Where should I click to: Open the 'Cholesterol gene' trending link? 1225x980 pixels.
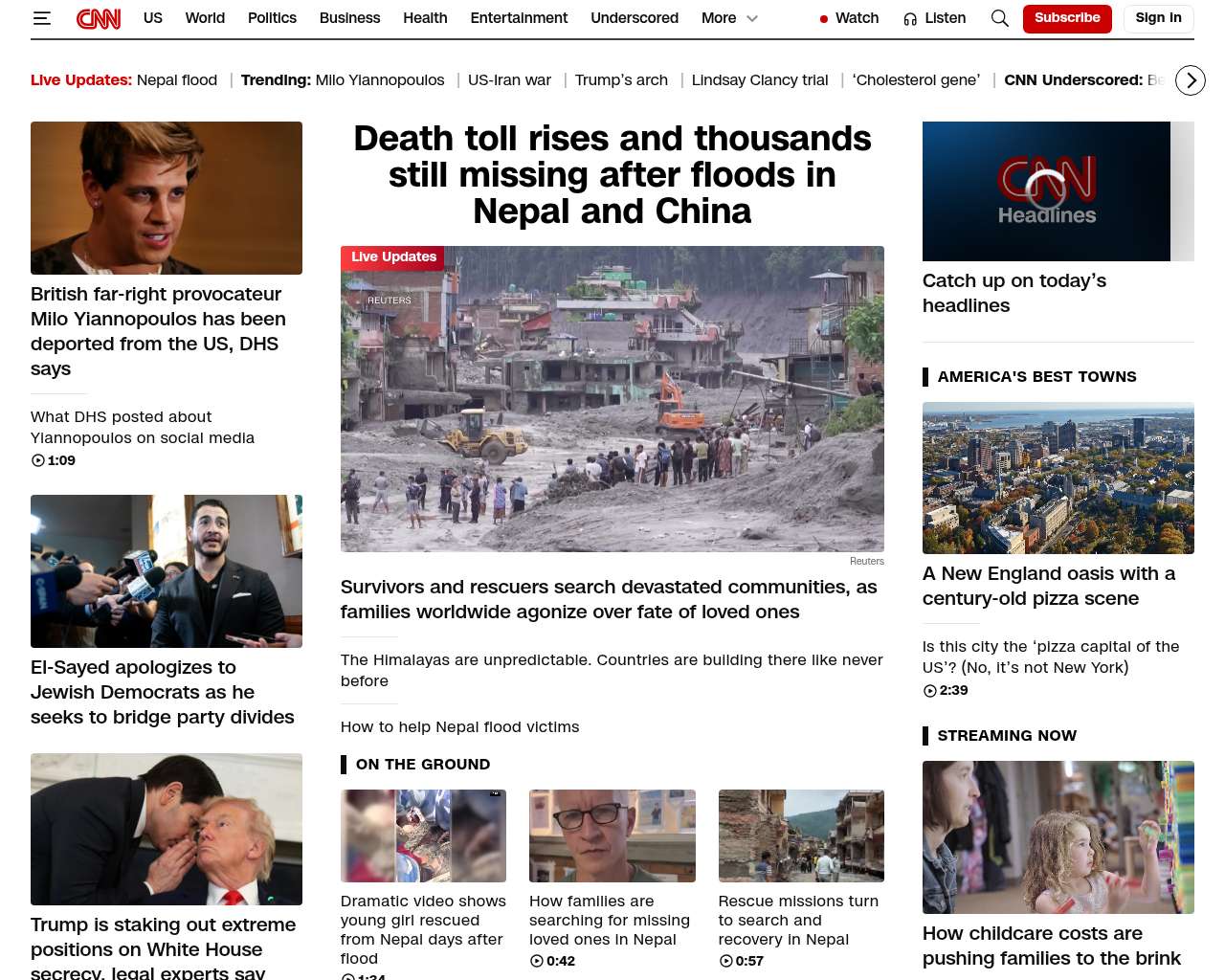[x=916, y=80]
